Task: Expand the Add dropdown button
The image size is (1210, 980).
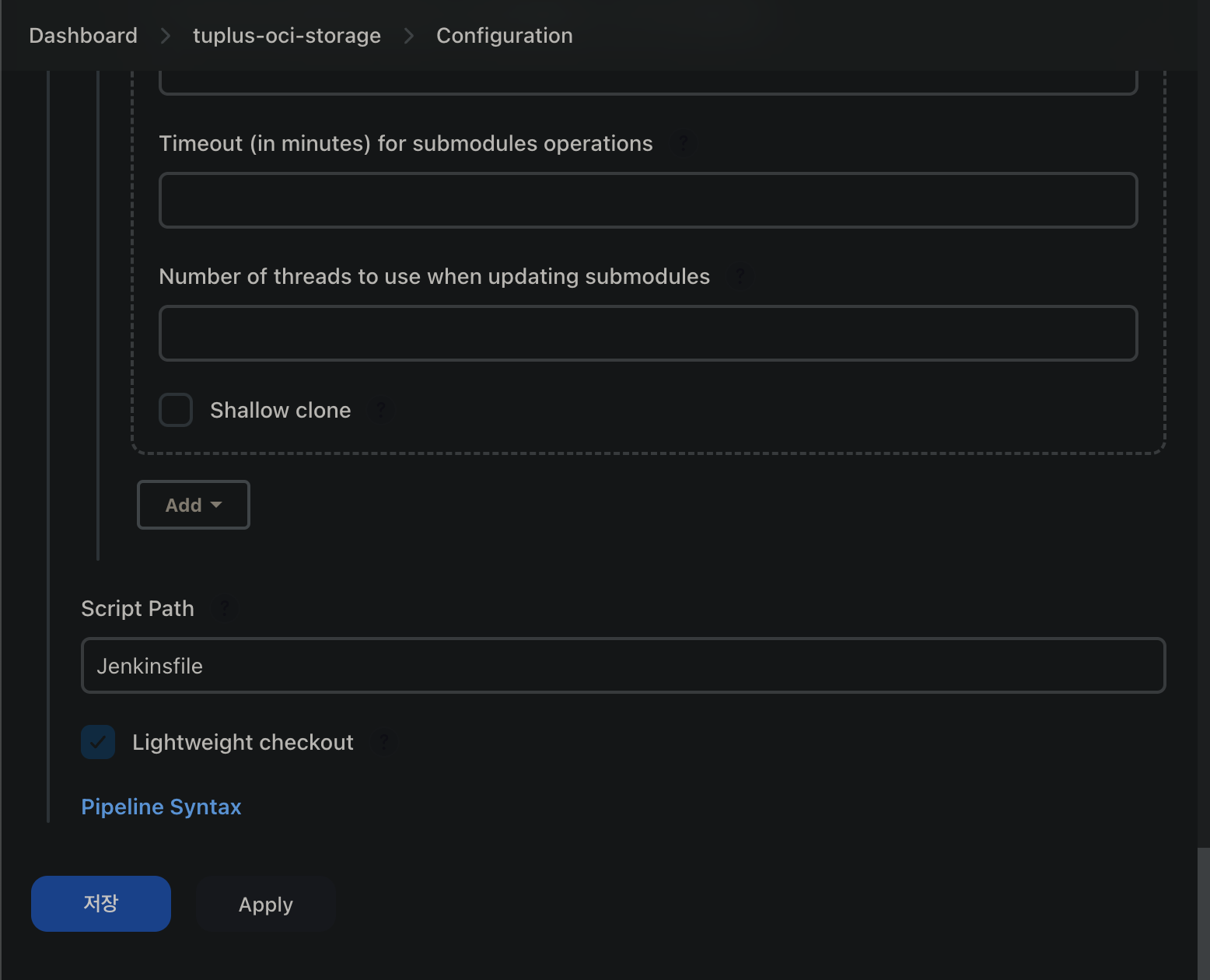Action: click(x=194, y=505)
